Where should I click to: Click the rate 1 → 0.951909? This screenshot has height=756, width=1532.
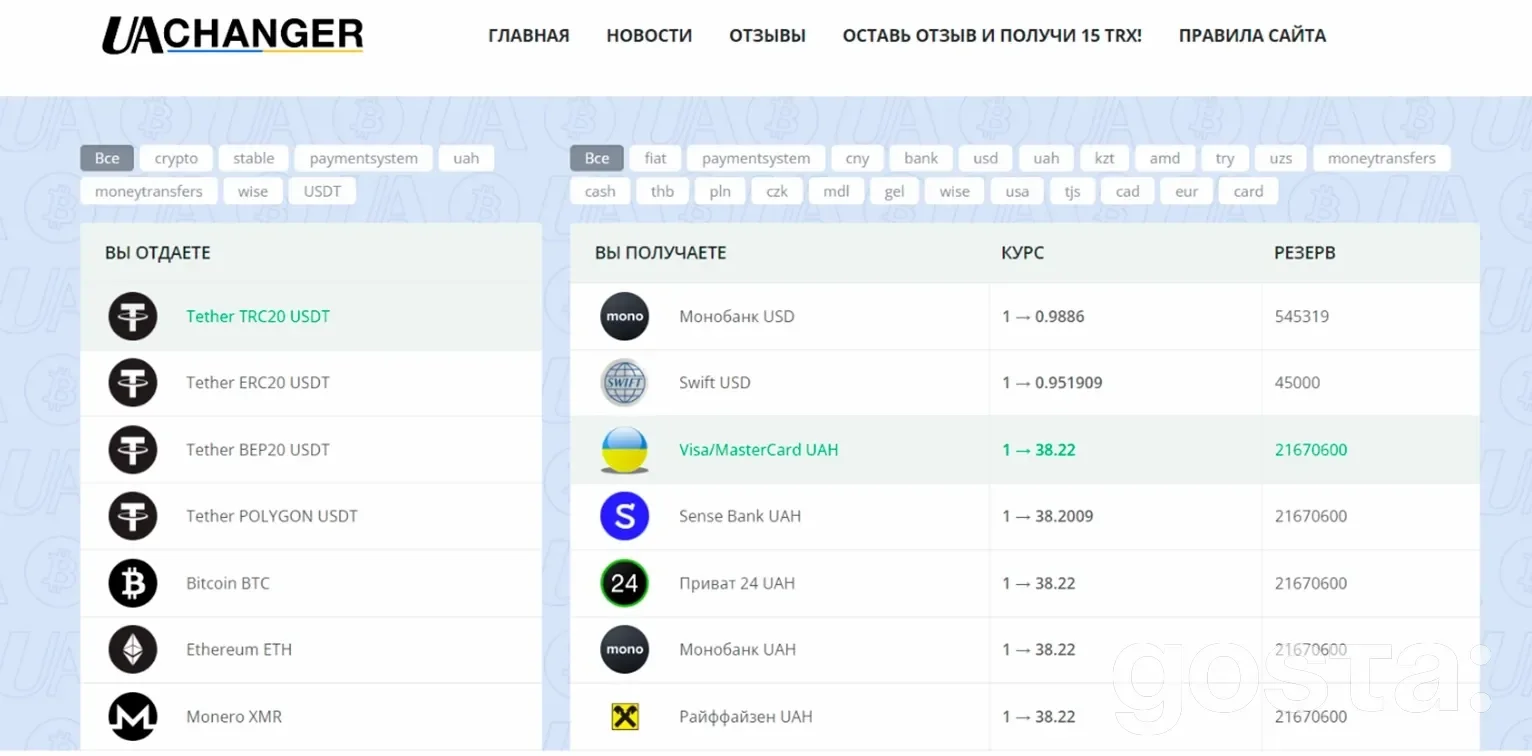(x=1052, y=382)
